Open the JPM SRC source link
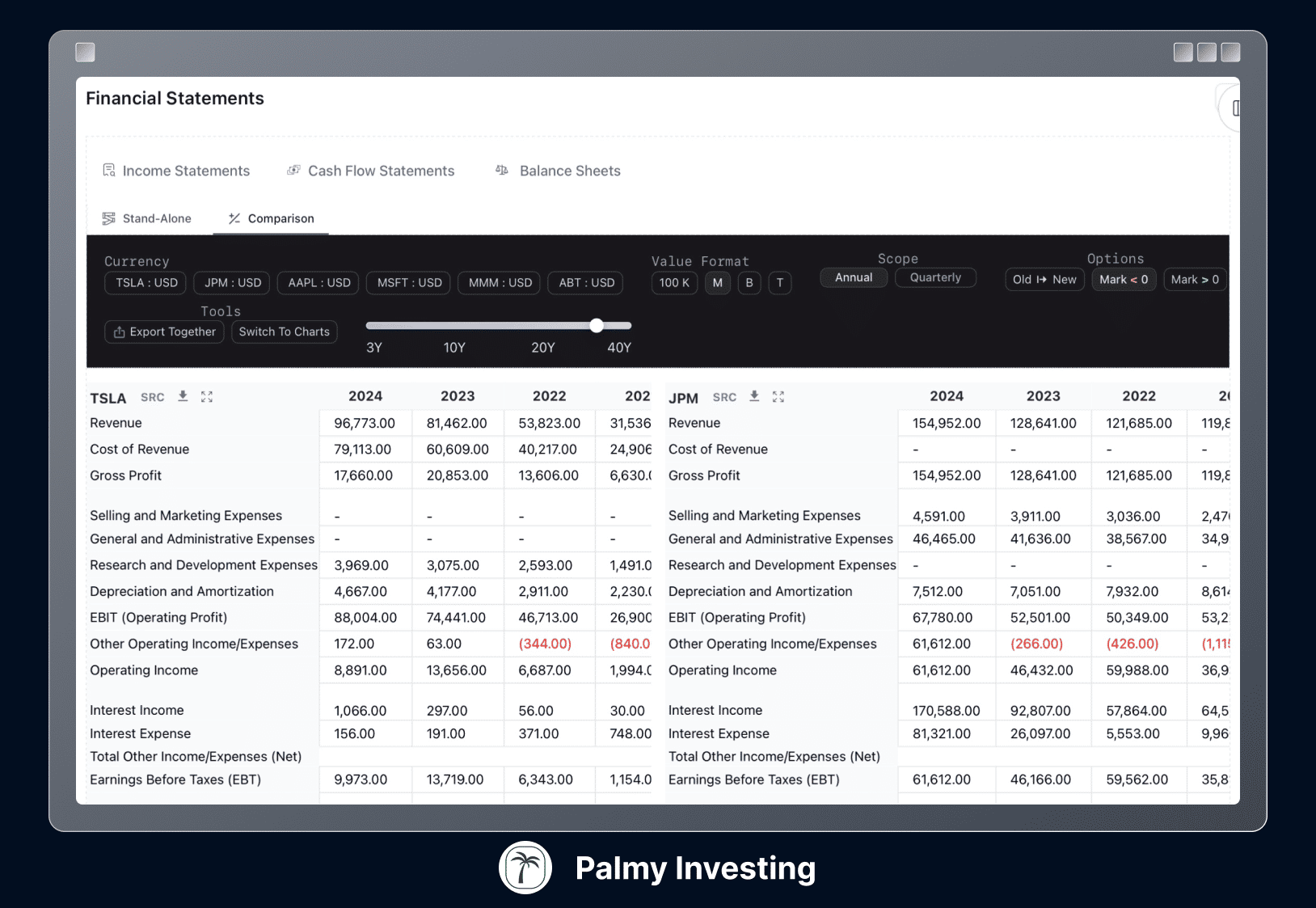This screenshot has height=908, width=1316. click(724, 397)
